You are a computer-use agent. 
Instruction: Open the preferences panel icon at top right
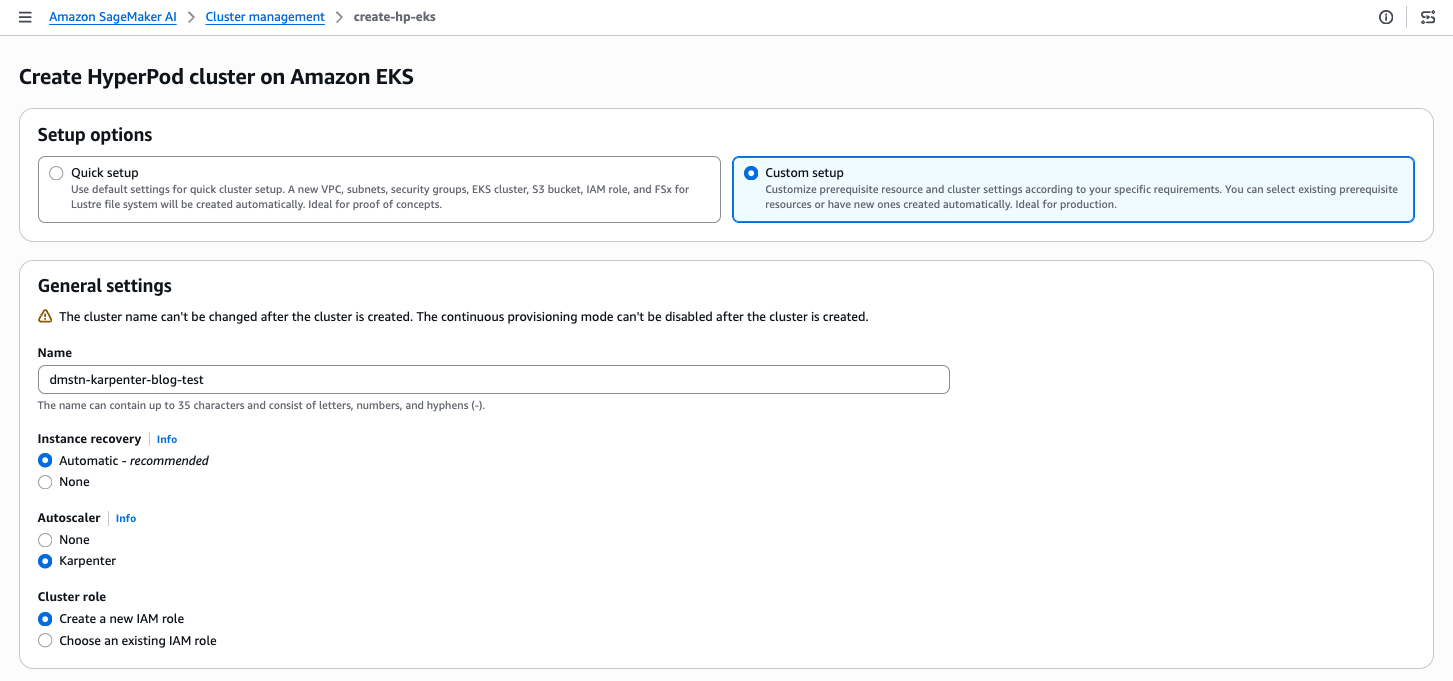click(1428, 17)
